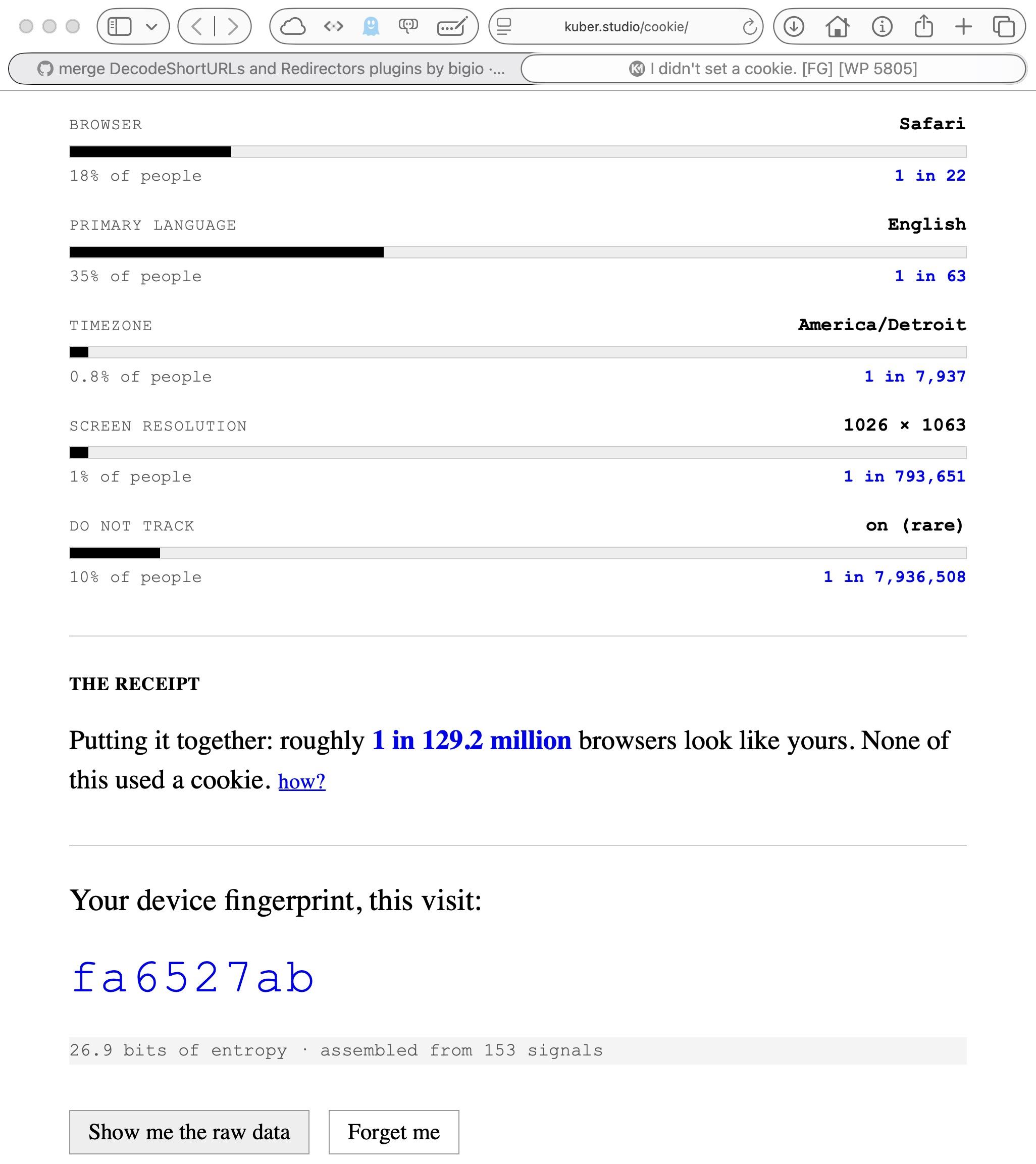Click the share icon in toolbar

coord(924,26)
